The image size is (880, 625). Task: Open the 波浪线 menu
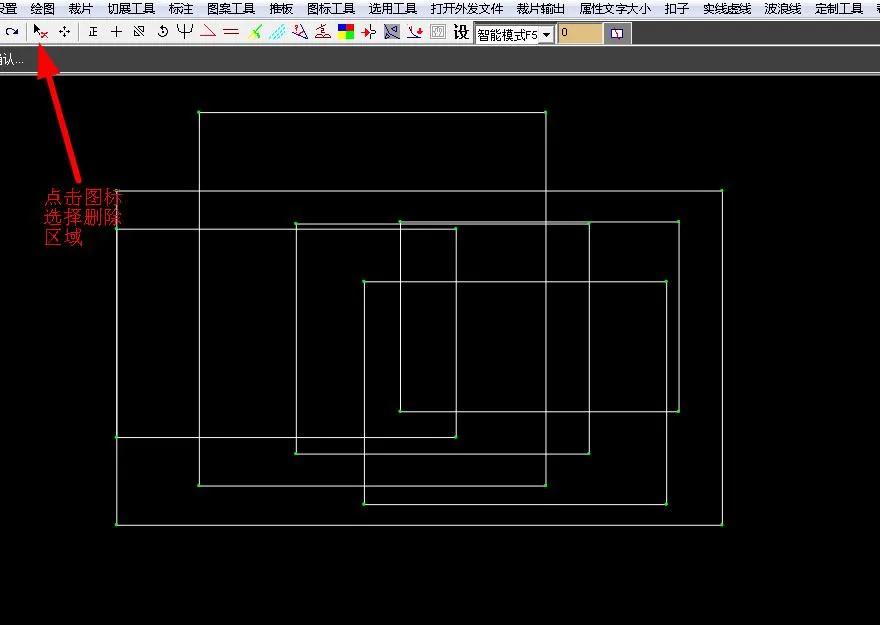coord(783,8)
